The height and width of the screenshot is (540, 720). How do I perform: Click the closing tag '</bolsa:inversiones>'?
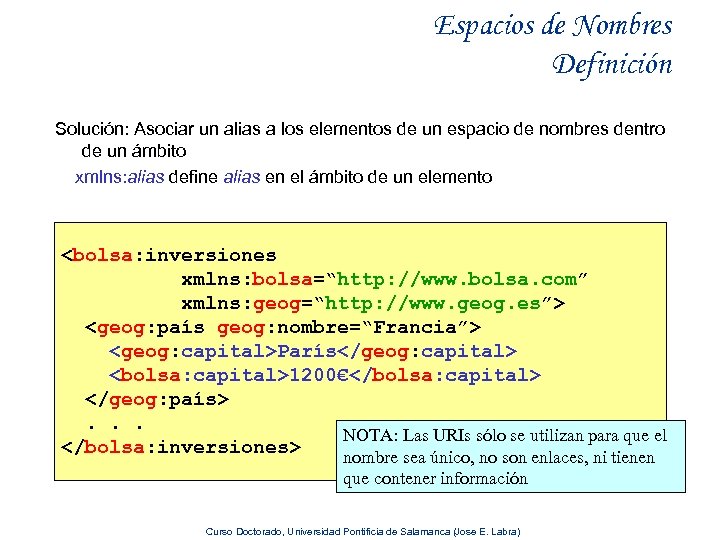click(181, 447)
